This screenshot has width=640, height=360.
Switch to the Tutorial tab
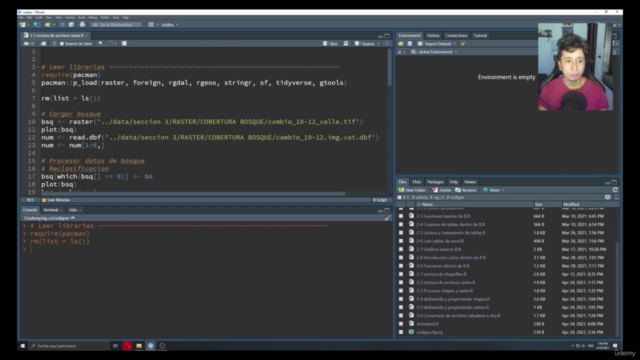[480, 36]
